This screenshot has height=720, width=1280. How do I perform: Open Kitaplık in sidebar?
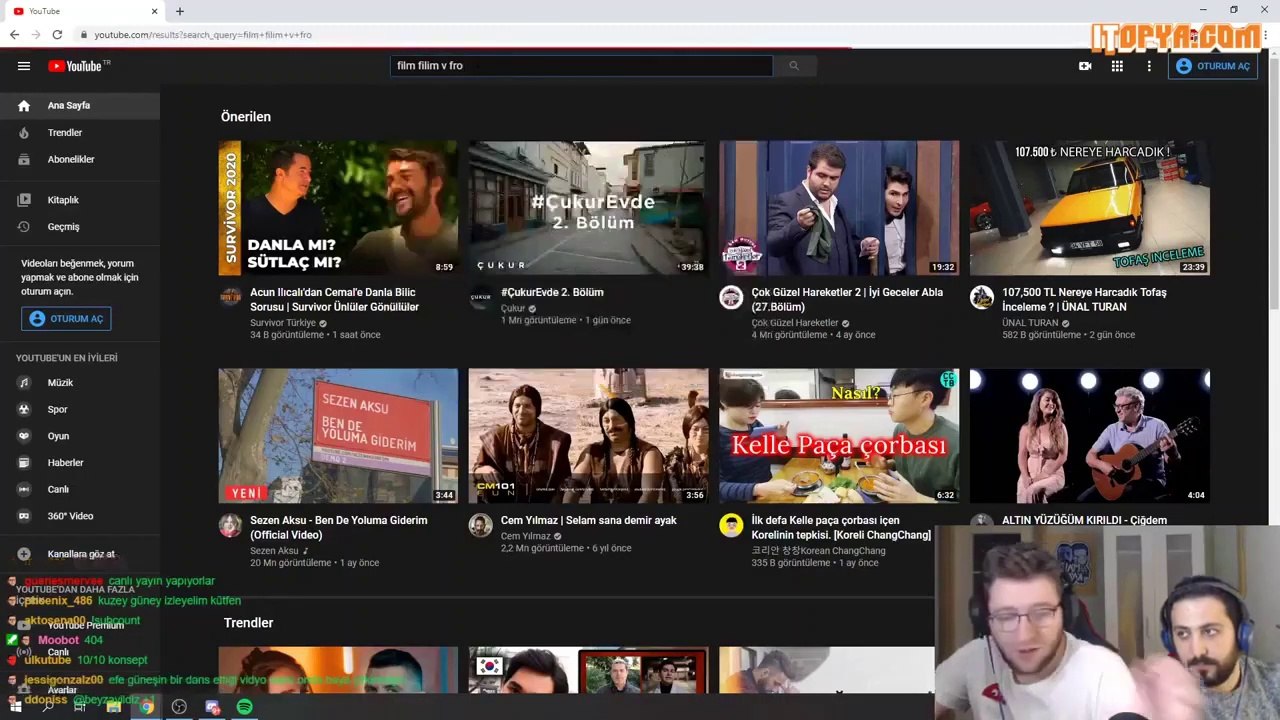tap(80, 200)
